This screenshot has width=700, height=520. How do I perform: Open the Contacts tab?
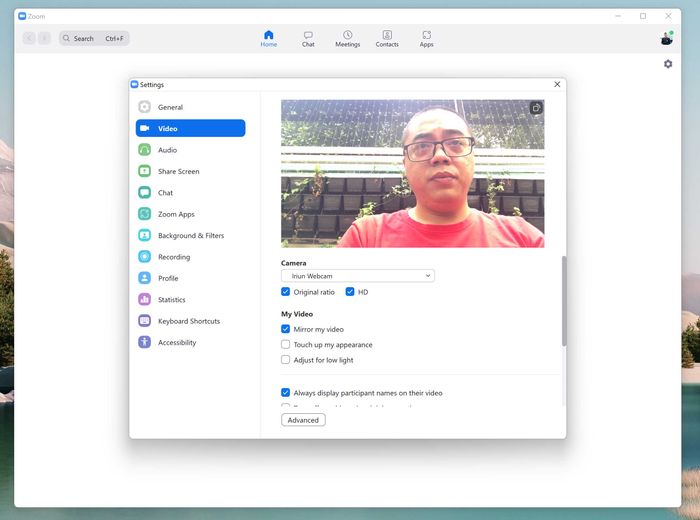click(387, 38)
